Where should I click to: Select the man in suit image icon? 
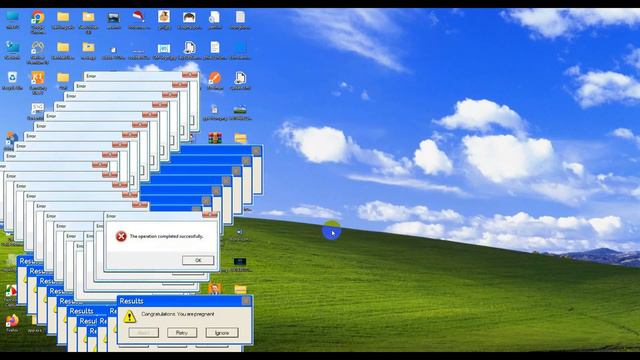coord(215,289)
